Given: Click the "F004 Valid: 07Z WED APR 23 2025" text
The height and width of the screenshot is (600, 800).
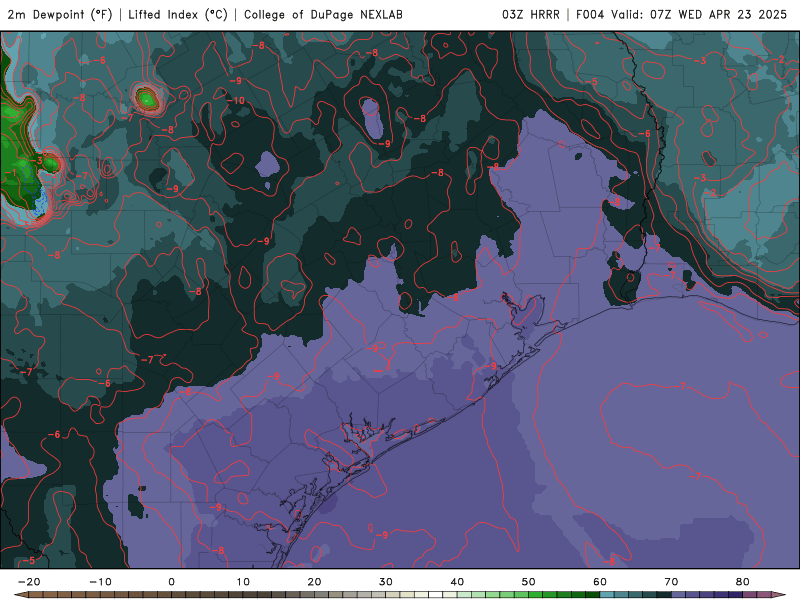Looking at the screenshot, I should point(682,15).
